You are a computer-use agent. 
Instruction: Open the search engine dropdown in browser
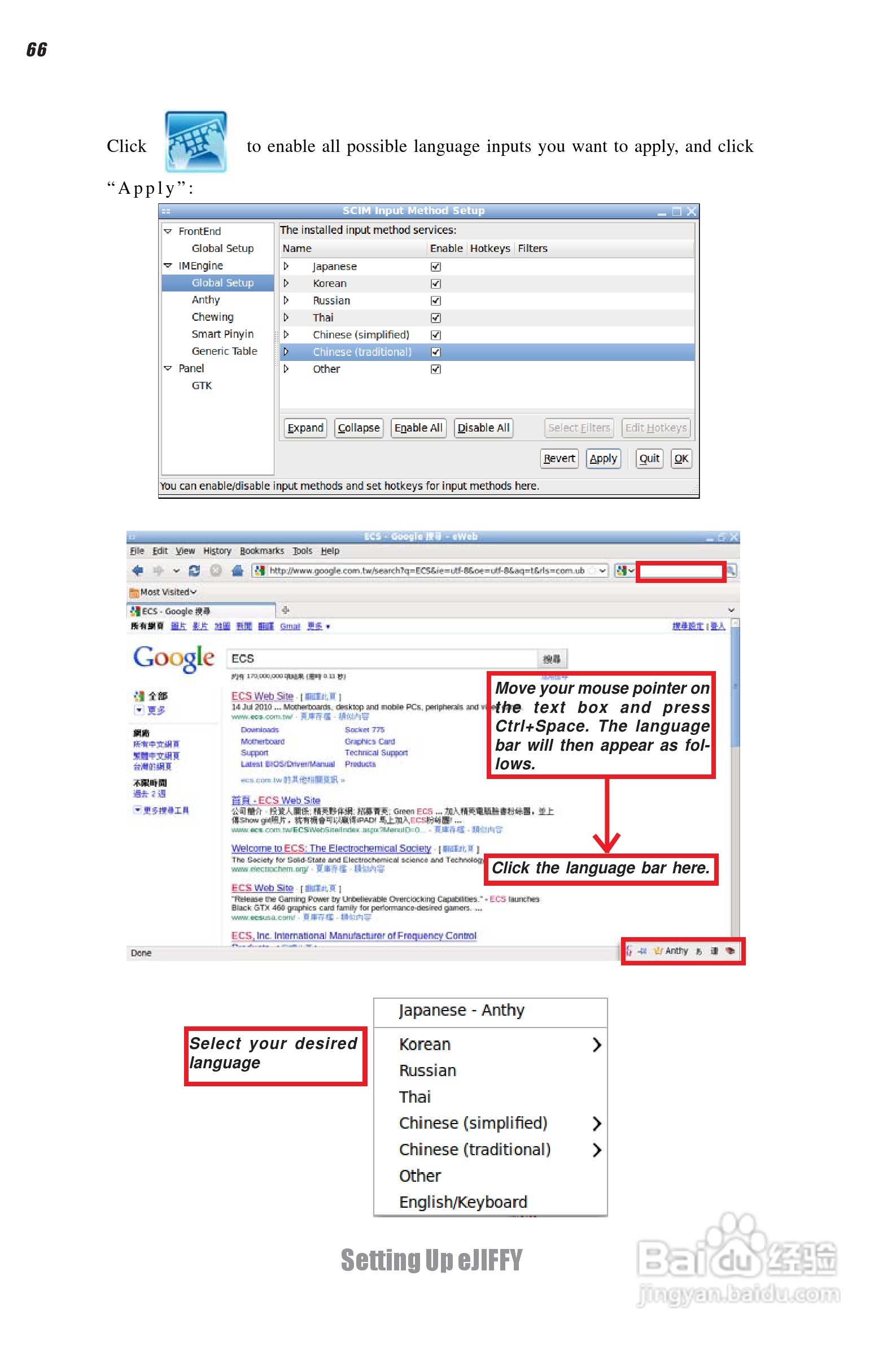coord(626,571)
